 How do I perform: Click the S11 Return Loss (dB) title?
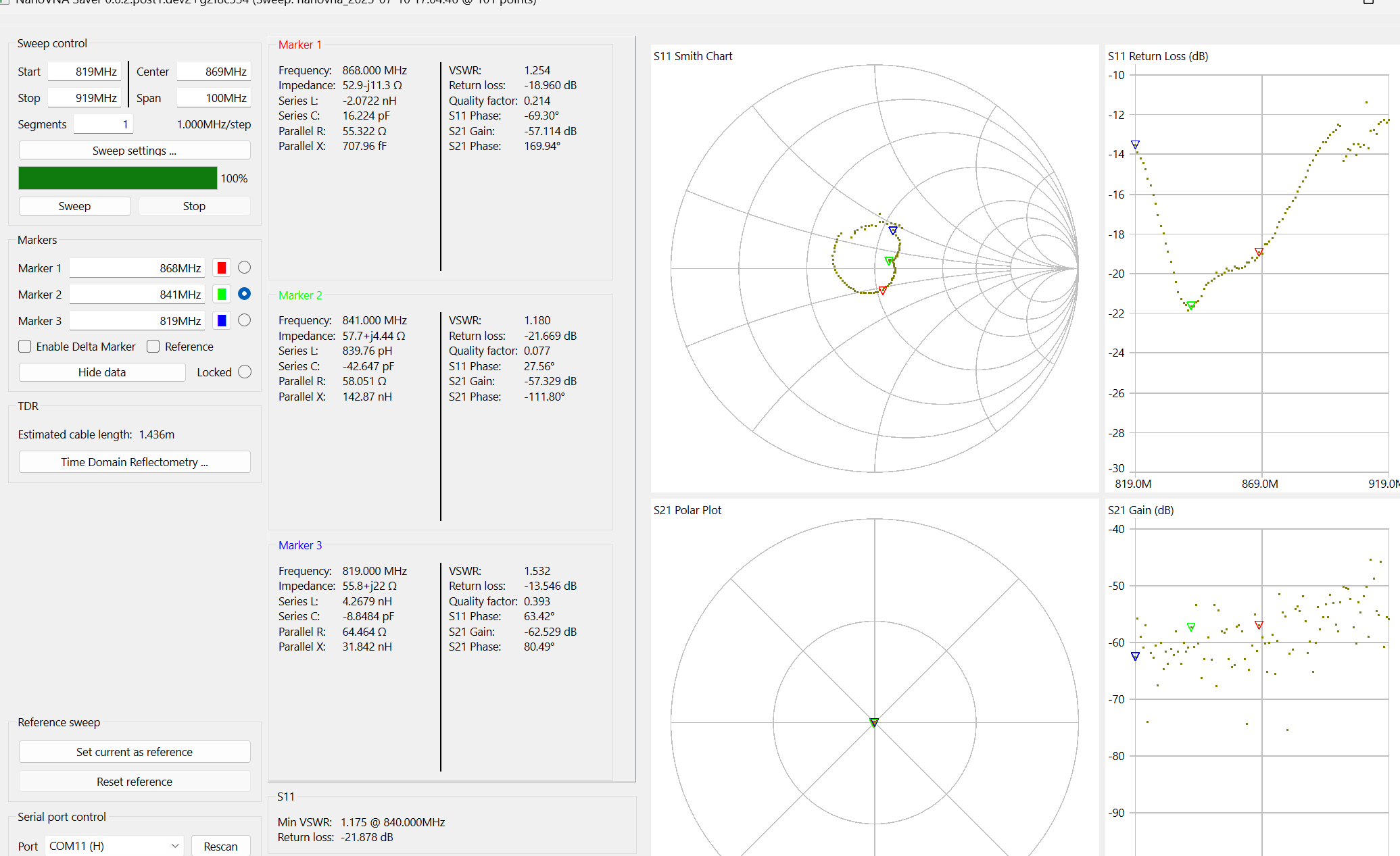click(1158, 56)
